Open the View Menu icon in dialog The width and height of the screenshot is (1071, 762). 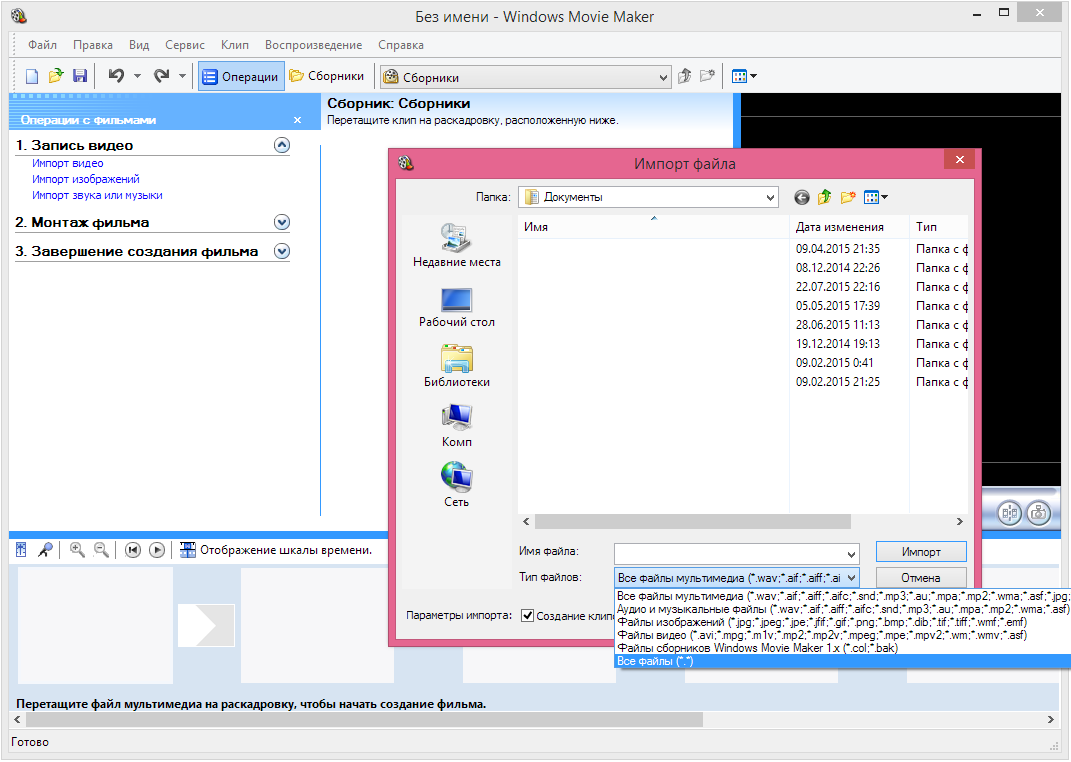click(876, 197)
